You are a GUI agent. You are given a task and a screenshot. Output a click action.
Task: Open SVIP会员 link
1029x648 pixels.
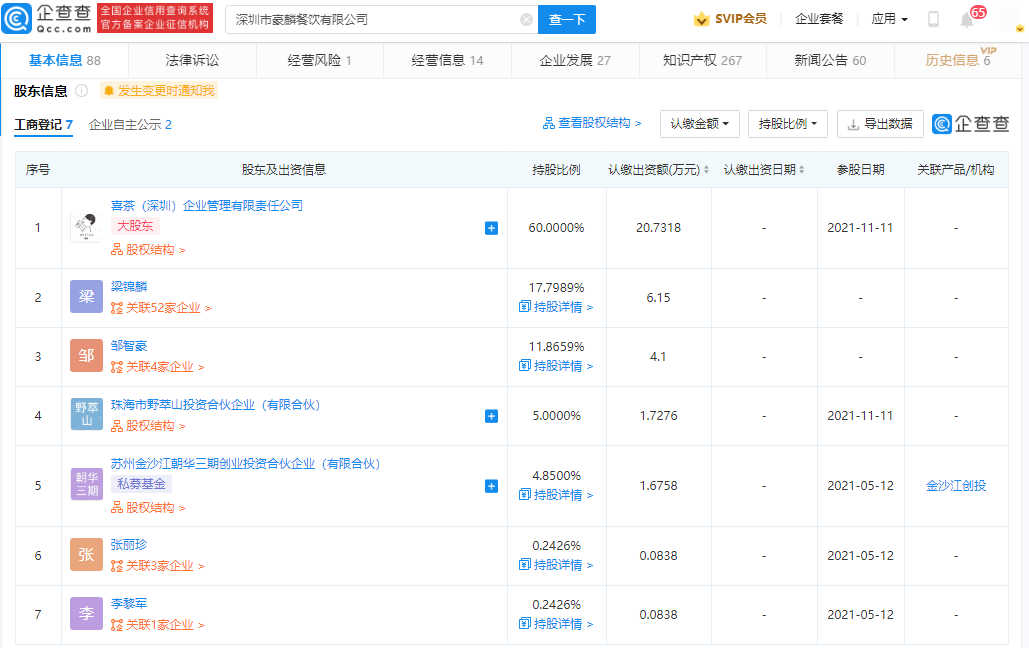click(740, 19)
